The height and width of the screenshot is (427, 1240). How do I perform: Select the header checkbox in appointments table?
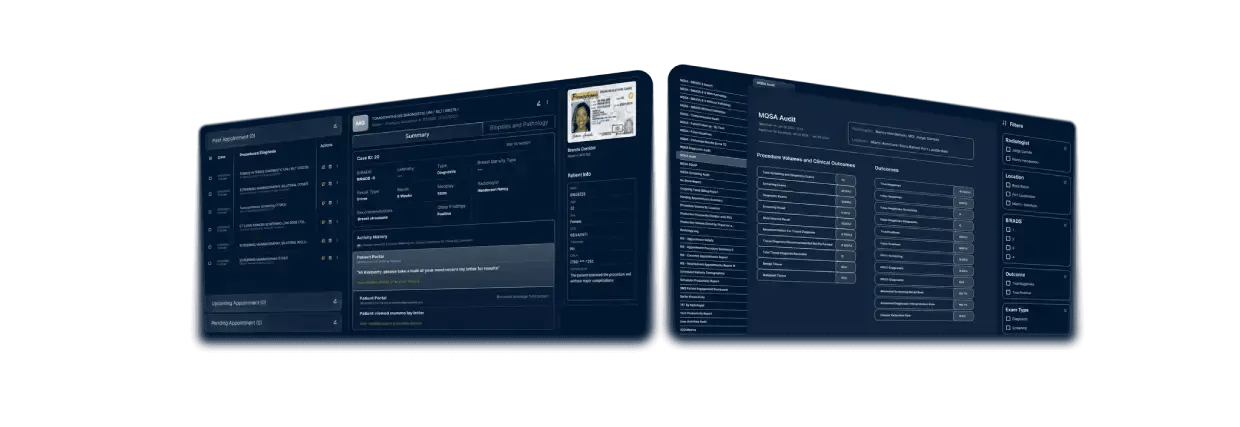click(x=209, y=158)
